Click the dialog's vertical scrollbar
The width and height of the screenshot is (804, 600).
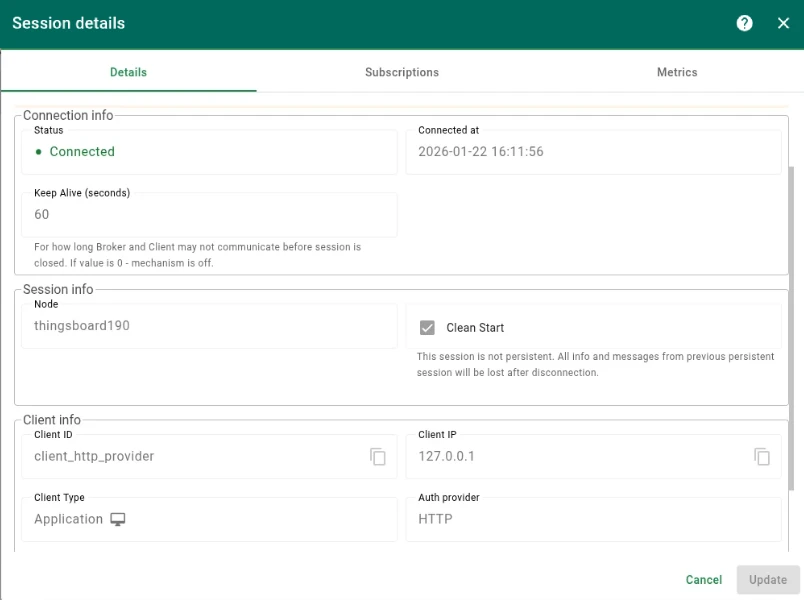[x=791, y=328]
